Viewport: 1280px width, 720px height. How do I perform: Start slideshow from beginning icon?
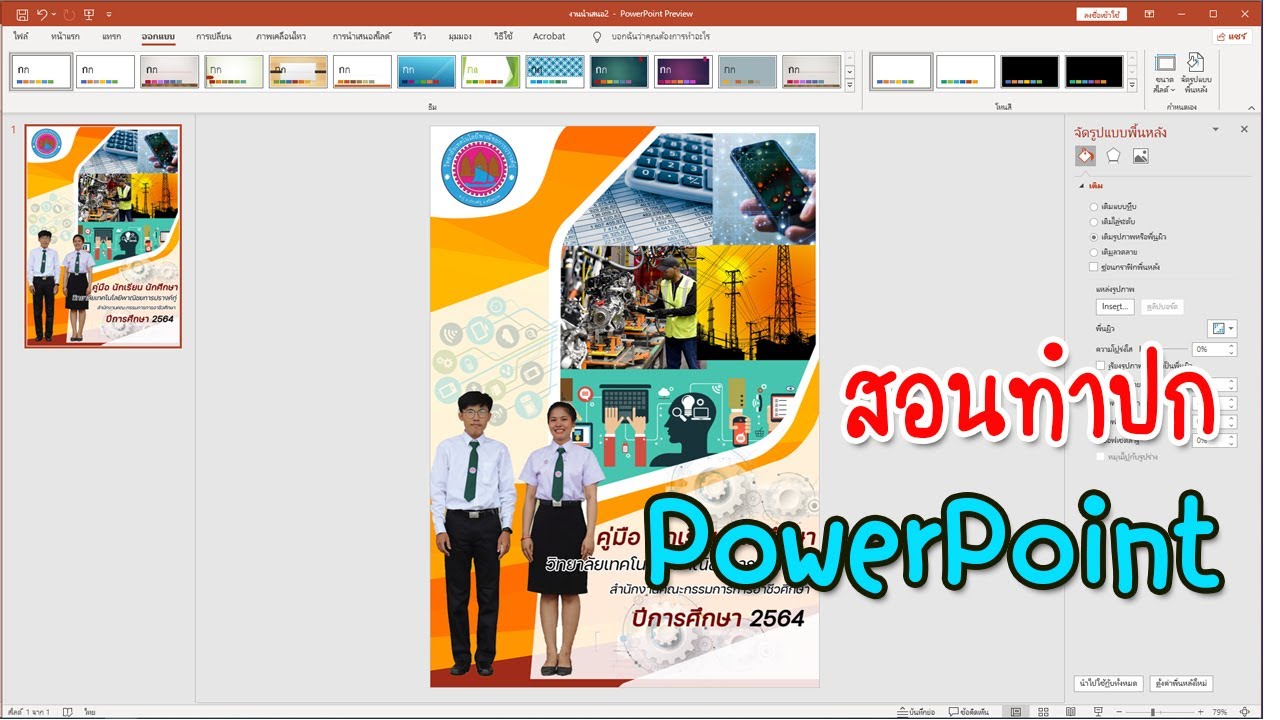click(90, 14)
